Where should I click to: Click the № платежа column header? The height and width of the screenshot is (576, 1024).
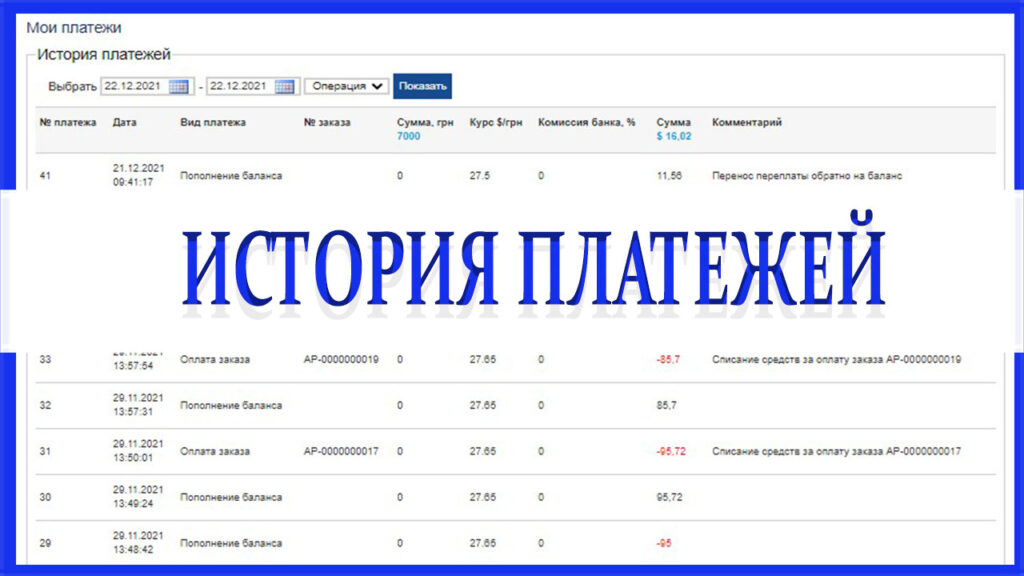click(x=67, y=123)
